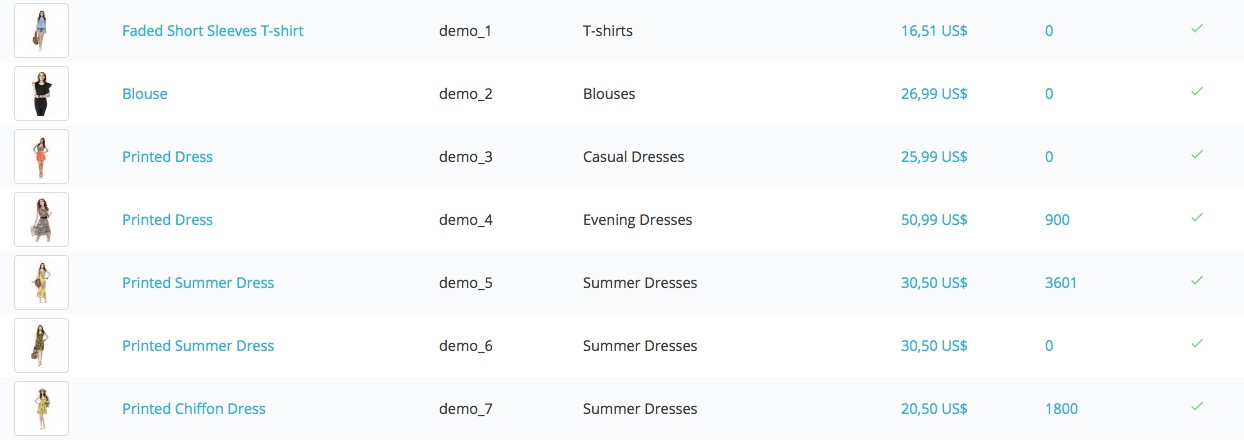1244x445 pixels.
Task: Open the Faded Short Sleeves T-shirt thumbnail
Action: click(x=41, y=30)
